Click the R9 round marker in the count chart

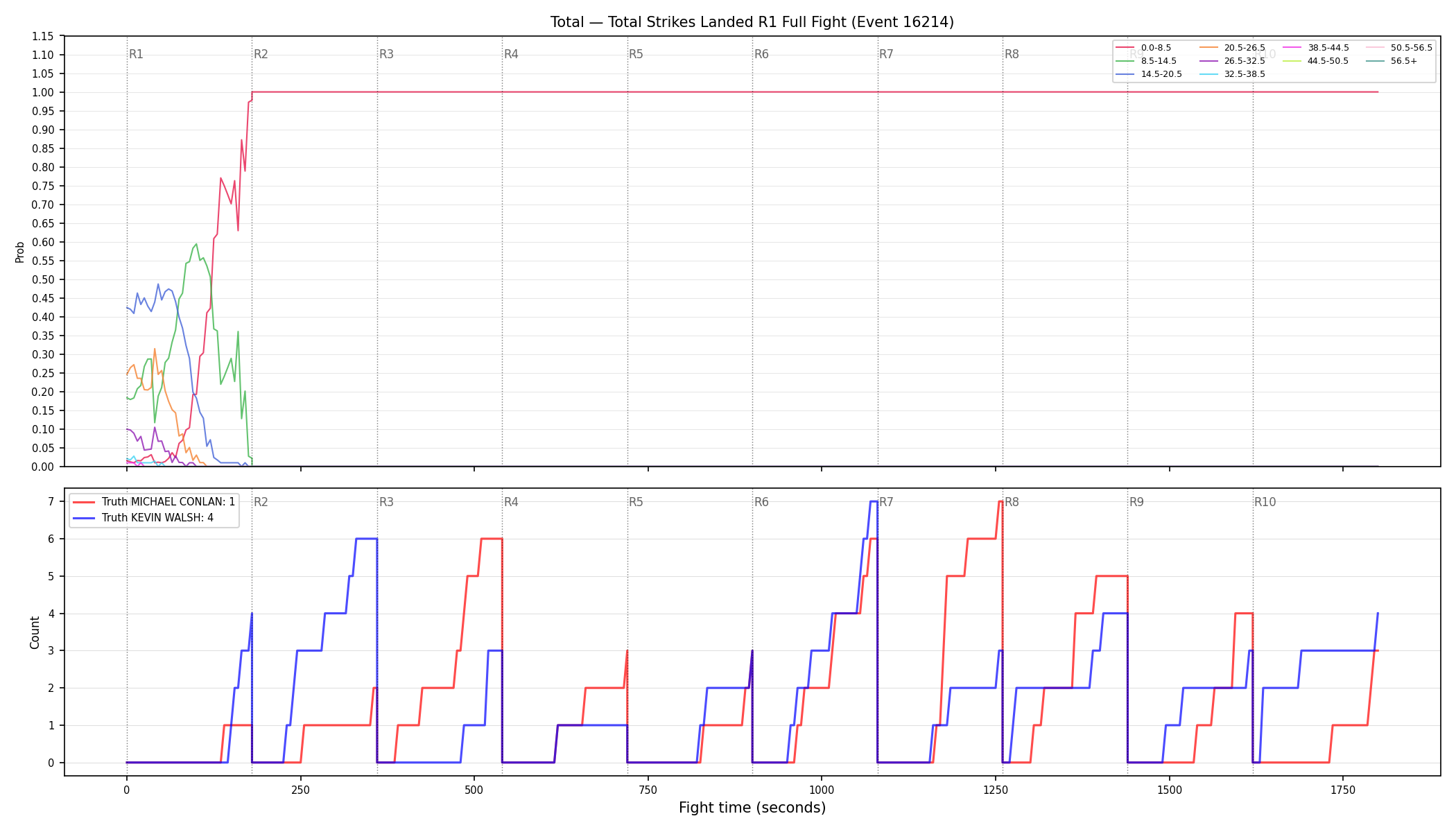tap(1136, 502)
